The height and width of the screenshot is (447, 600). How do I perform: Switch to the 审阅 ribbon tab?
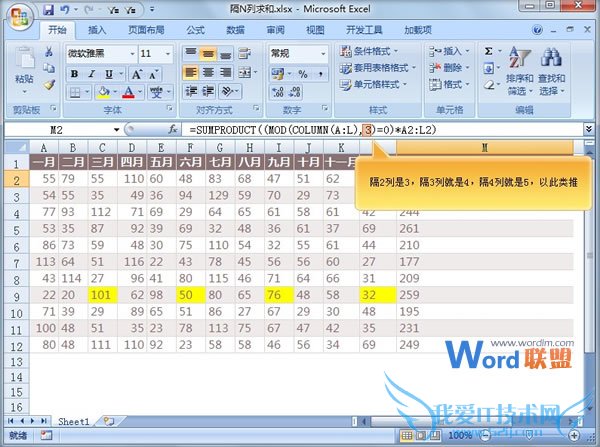coord(276,30)
